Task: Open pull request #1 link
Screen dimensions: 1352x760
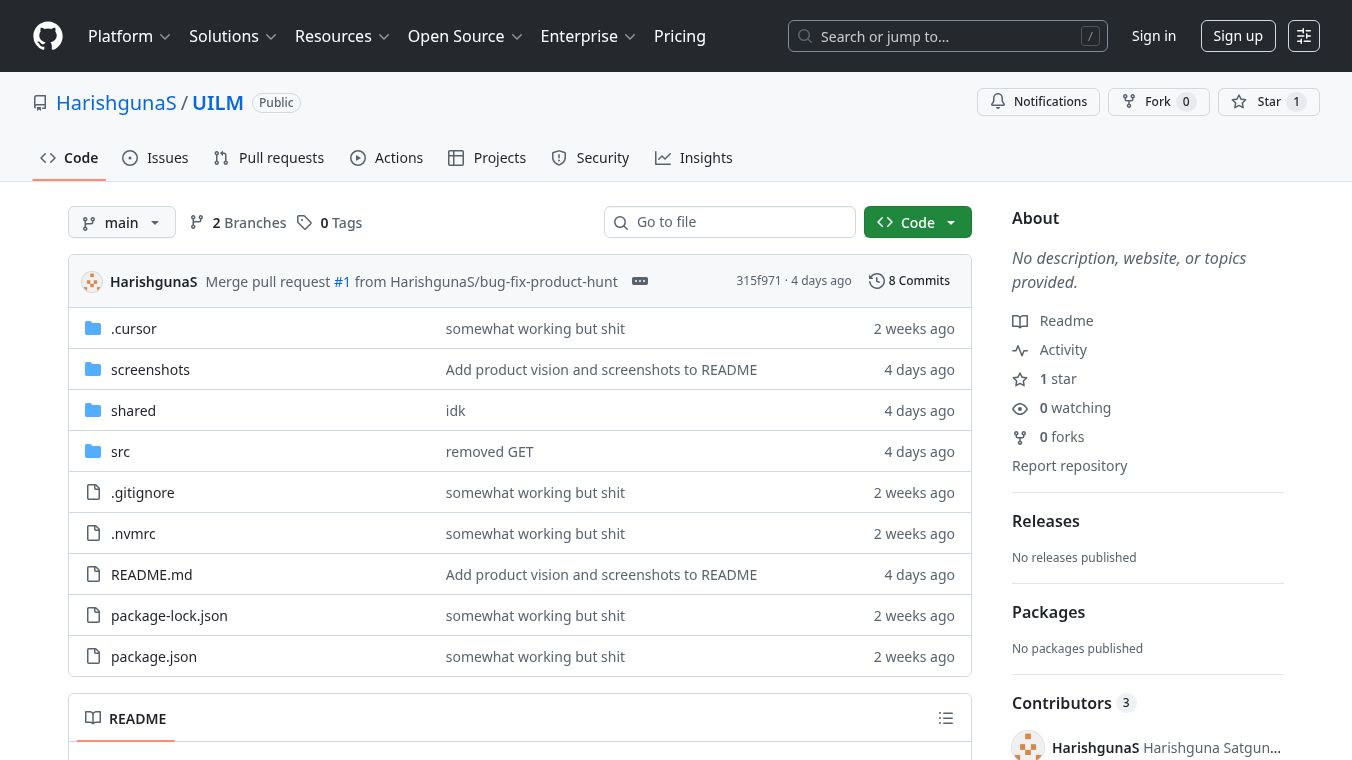Action: click(x=342, y=282)
